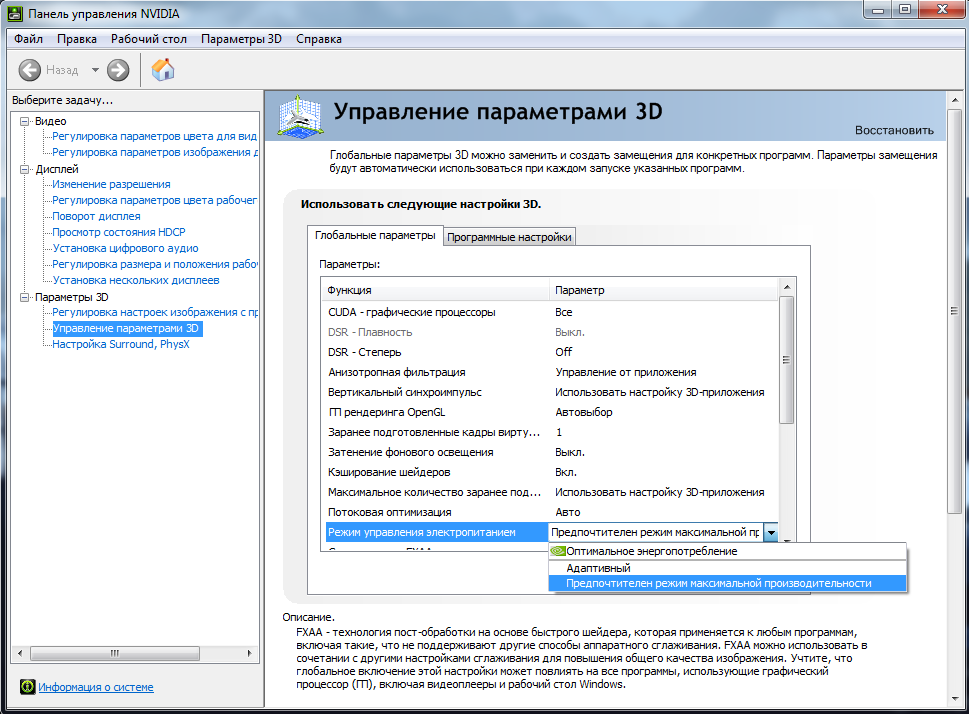Switch to Глобальные параметры tab
Screen dimensions: 969x714
click(375, 236)
